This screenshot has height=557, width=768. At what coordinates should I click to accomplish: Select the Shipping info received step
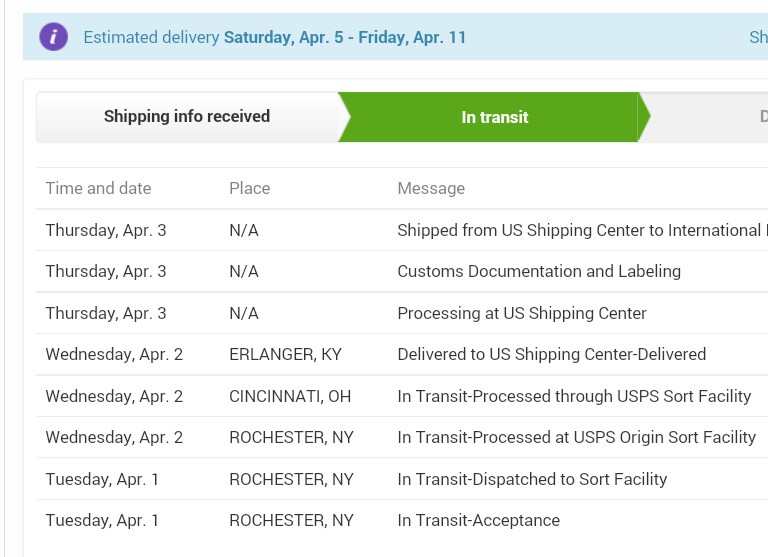(x=187, y=117)
